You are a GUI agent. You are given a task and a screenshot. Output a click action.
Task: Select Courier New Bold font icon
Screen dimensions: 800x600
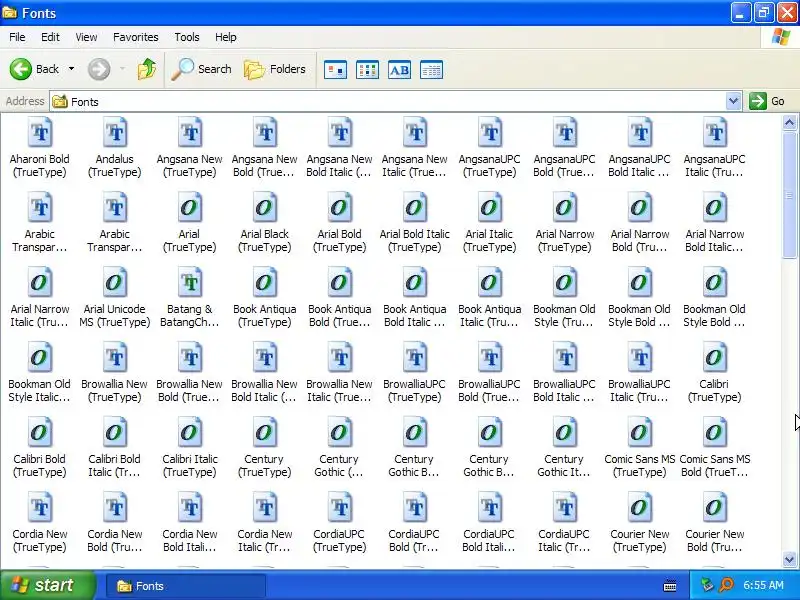coord(715,508)
